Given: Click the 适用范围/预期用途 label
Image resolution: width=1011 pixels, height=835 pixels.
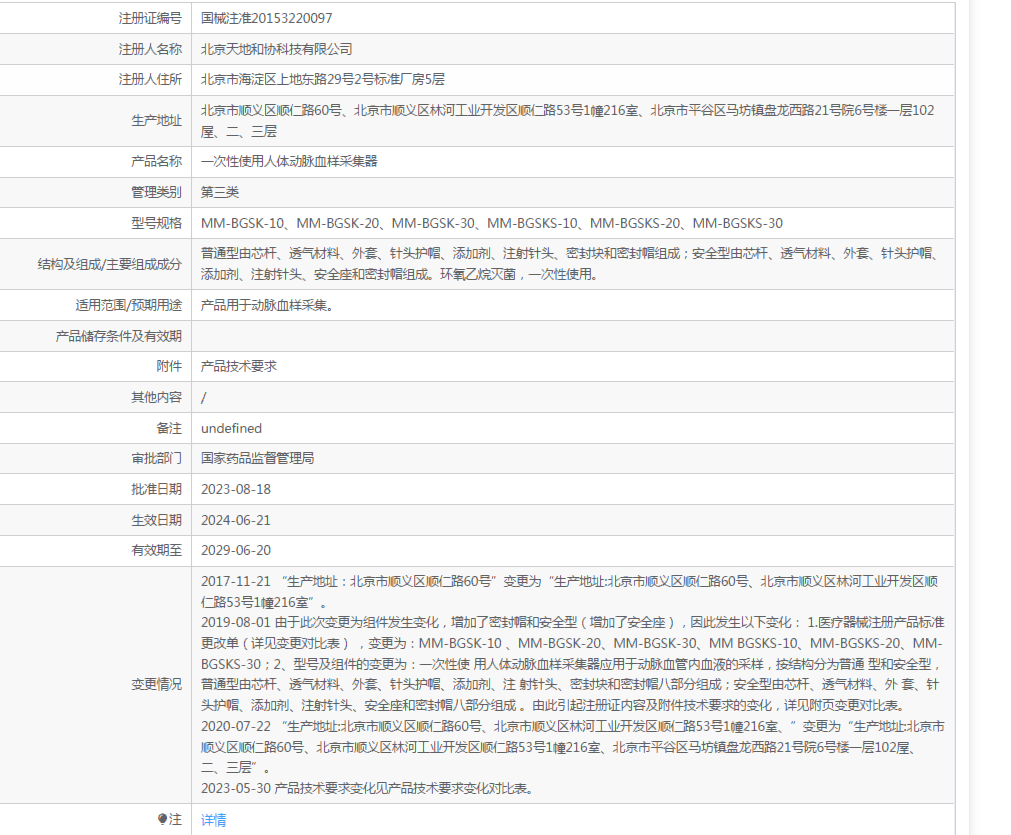Looking at the screenshot, I should [129, 305].
